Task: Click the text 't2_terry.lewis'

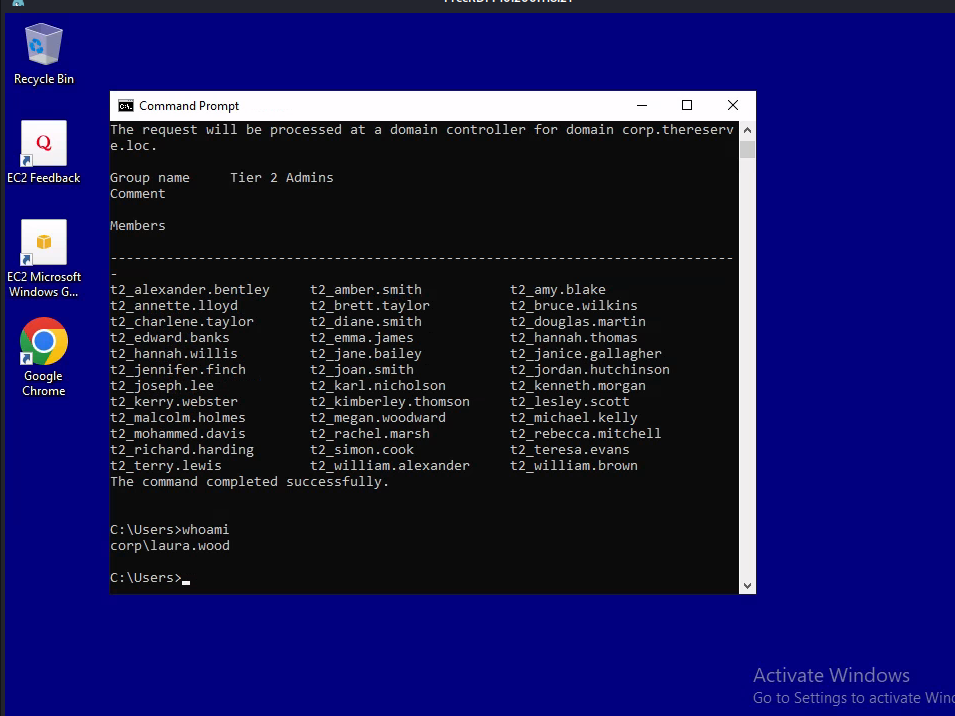Action: [166, 466]
